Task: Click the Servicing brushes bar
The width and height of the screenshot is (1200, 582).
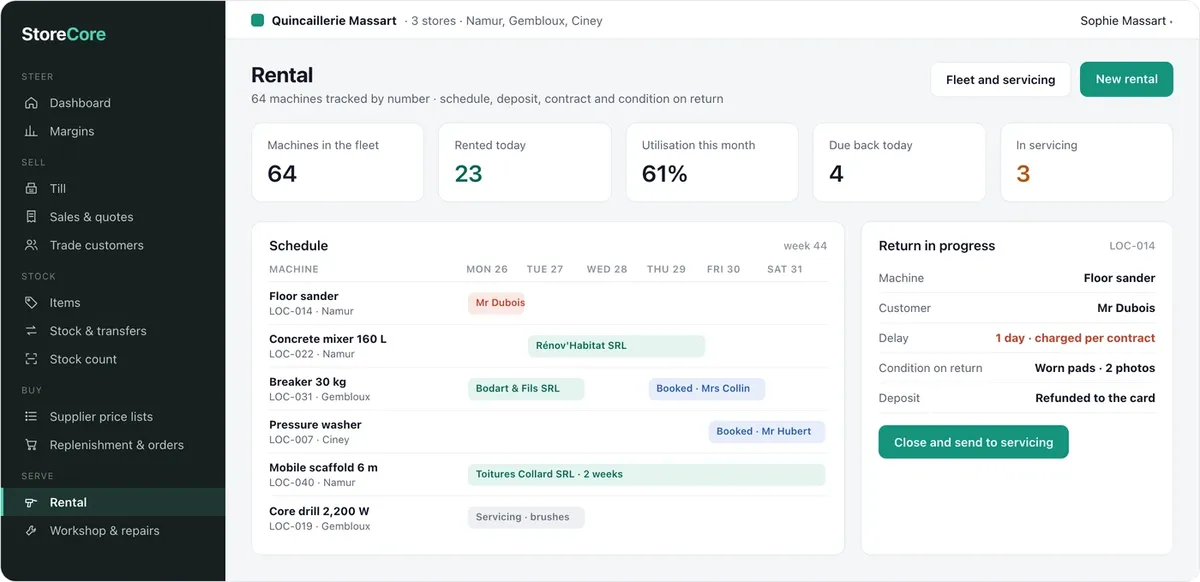Action: click(526, 518)
